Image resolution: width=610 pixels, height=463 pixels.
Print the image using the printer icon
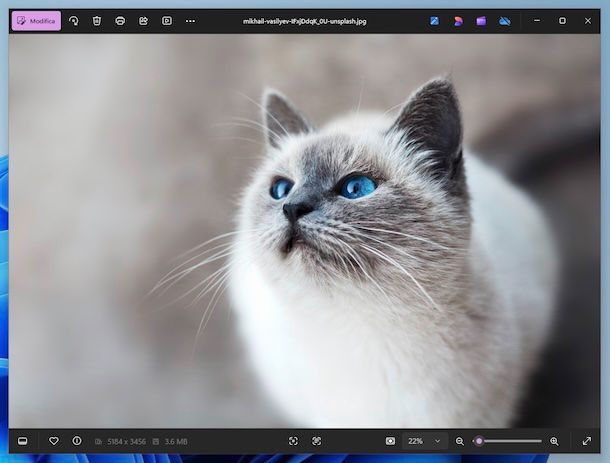[120, 21]
